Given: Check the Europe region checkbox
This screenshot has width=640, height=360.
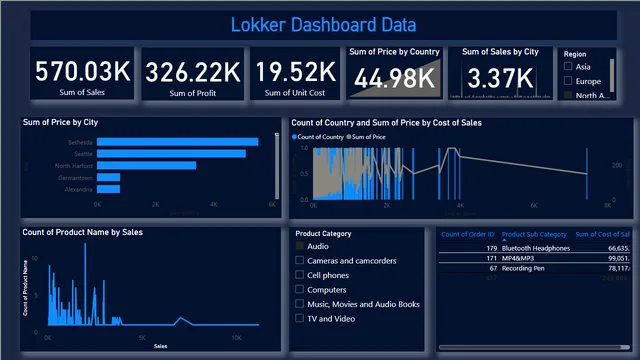Looking at the screenshot, I should (568, 81).
